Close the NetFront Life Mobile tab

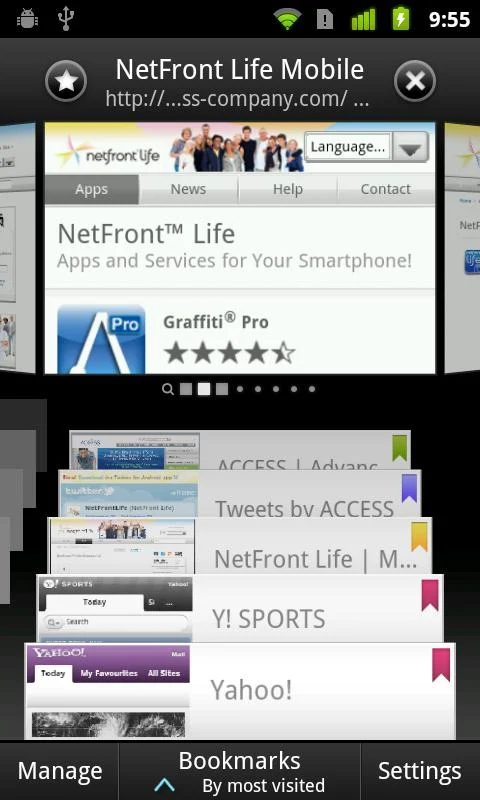[x=415, y=81]
